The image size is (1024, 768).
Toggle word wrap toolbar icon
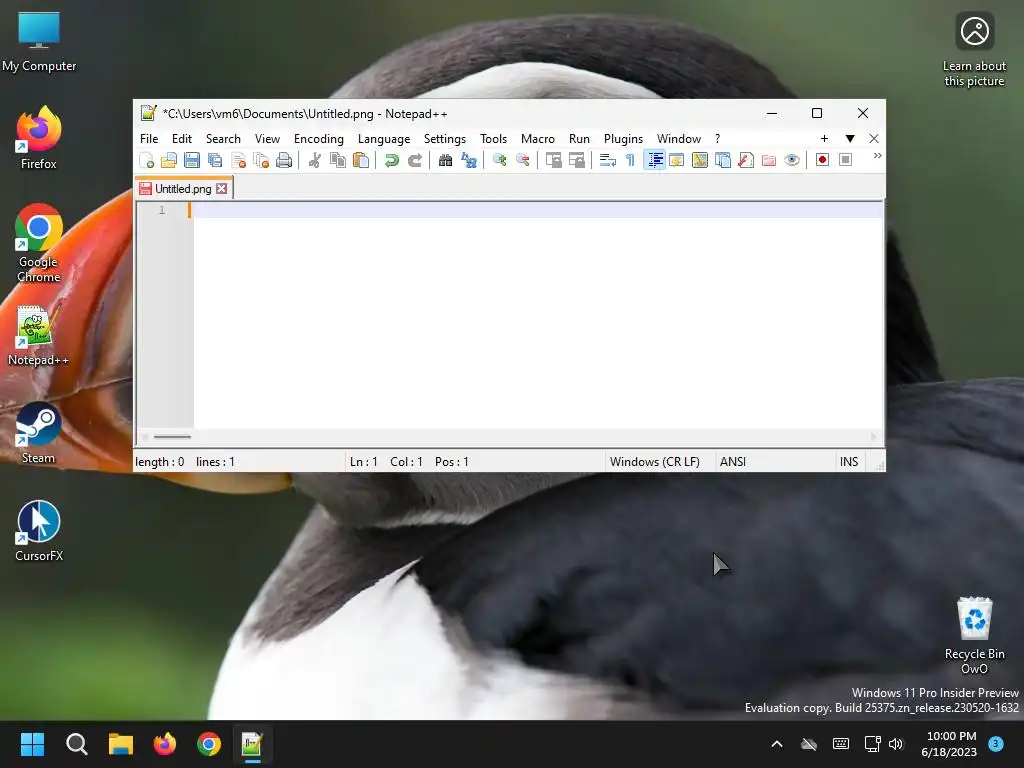pos(607,160)
